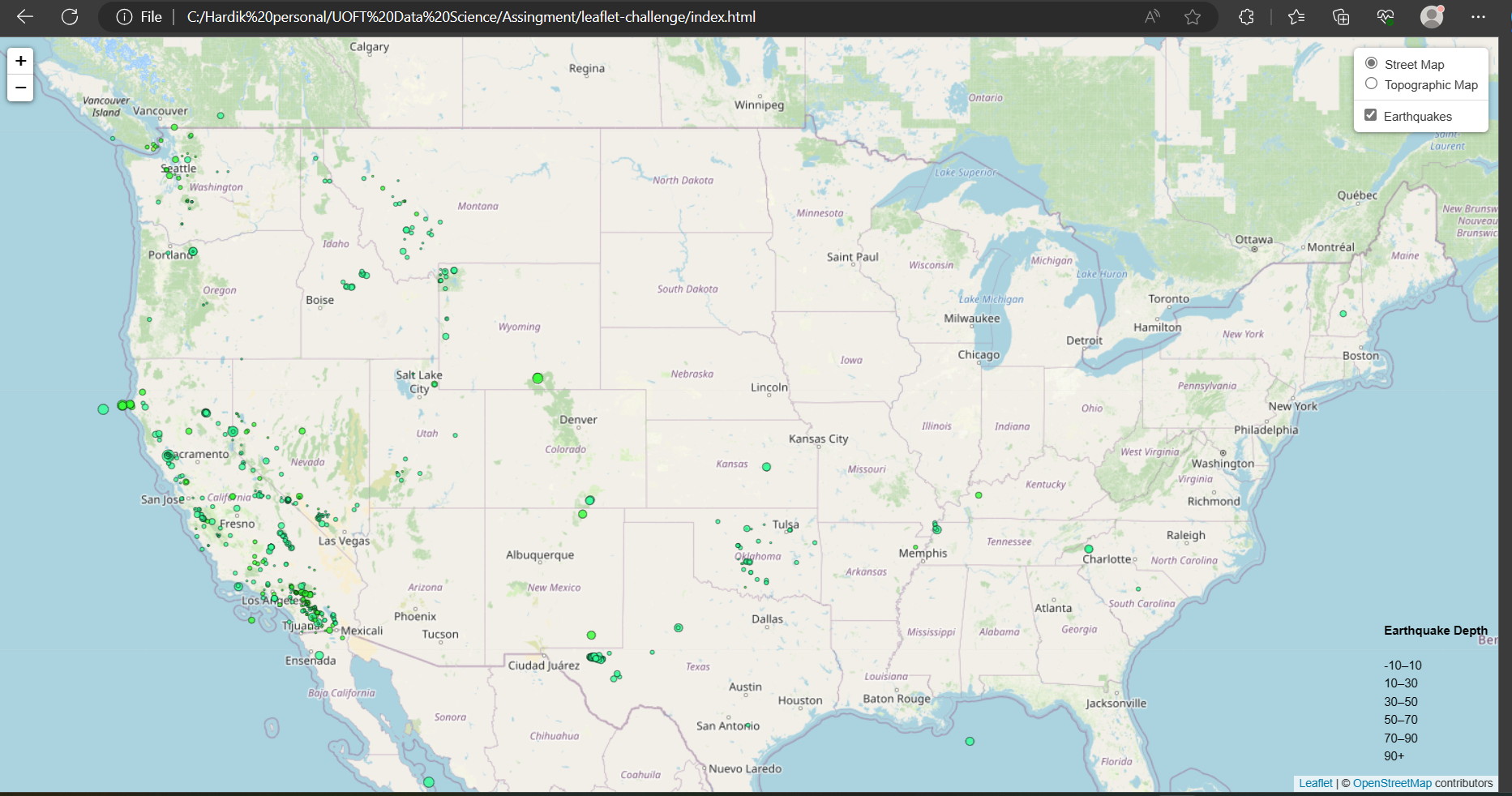Zoom out using the minus button

(x=19, y=88)
